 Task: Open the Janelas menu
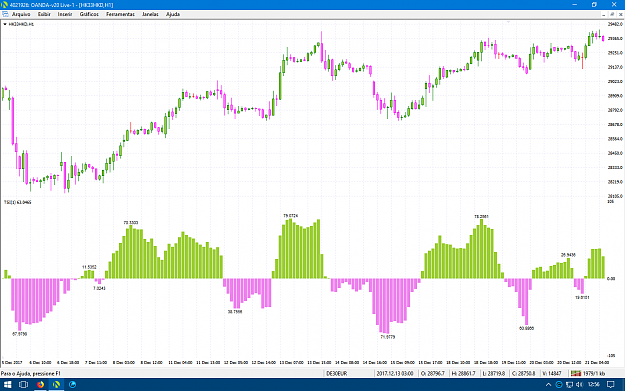tap(150, 14)
